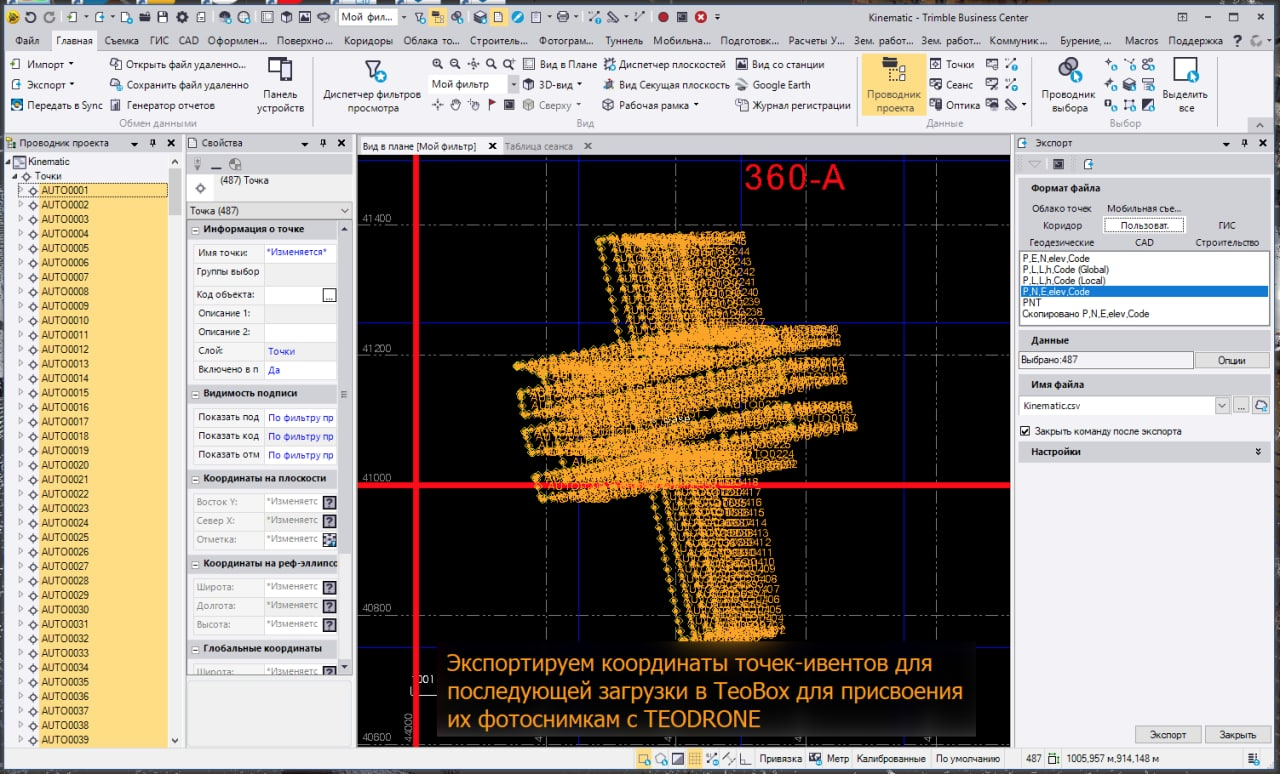Toggle 'Закрыть команду после экспорта' checkbox
The height and width of the screenshot is (774, 1280).
tap(1025, 431)
